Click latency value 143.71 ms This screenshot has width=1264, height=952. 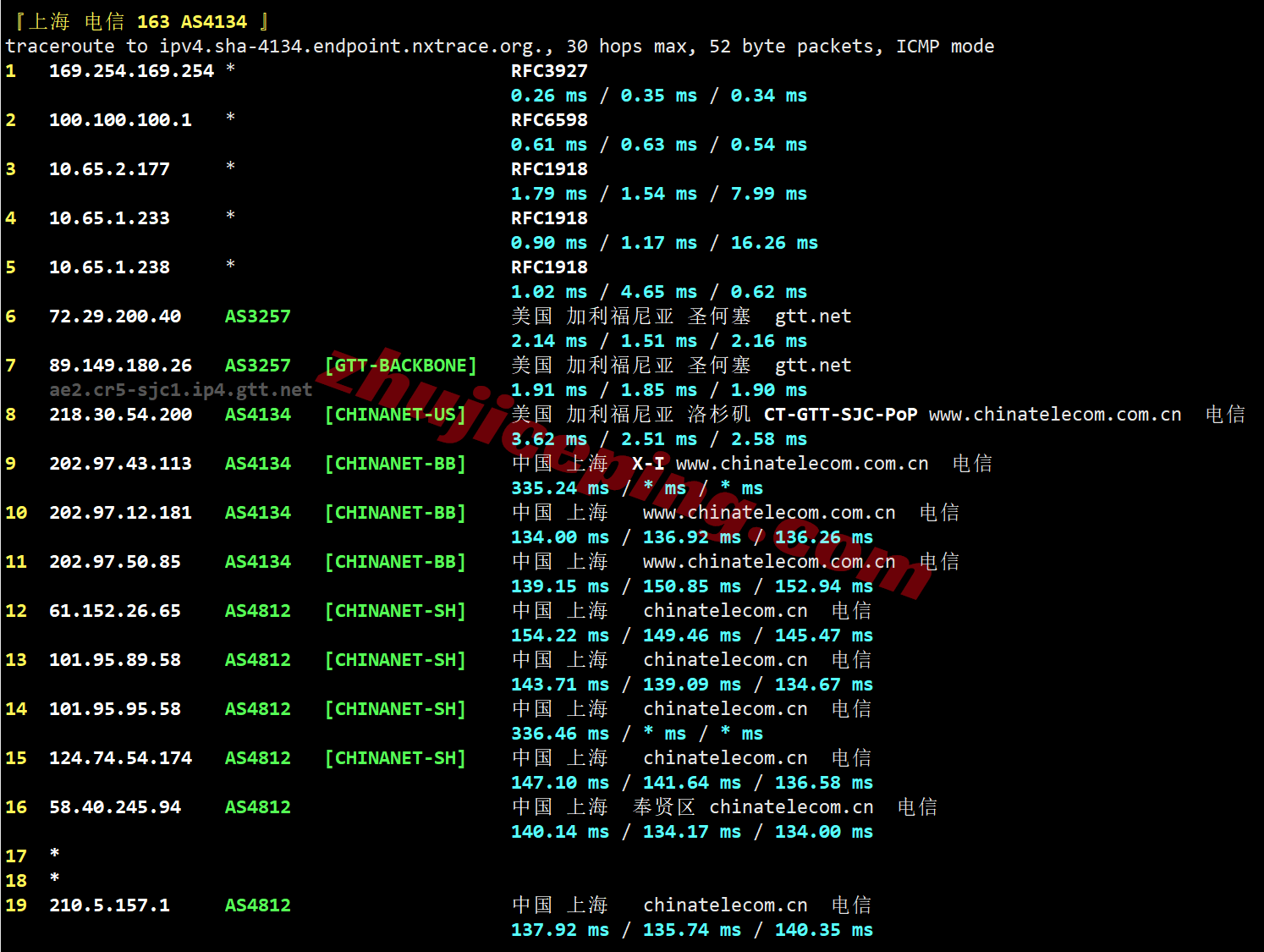click(560, 685)
